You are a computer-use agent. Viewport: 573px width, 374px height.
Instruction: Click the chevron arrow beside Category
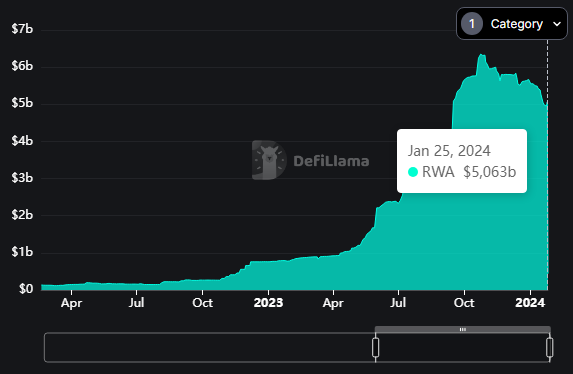click(557, 24)
